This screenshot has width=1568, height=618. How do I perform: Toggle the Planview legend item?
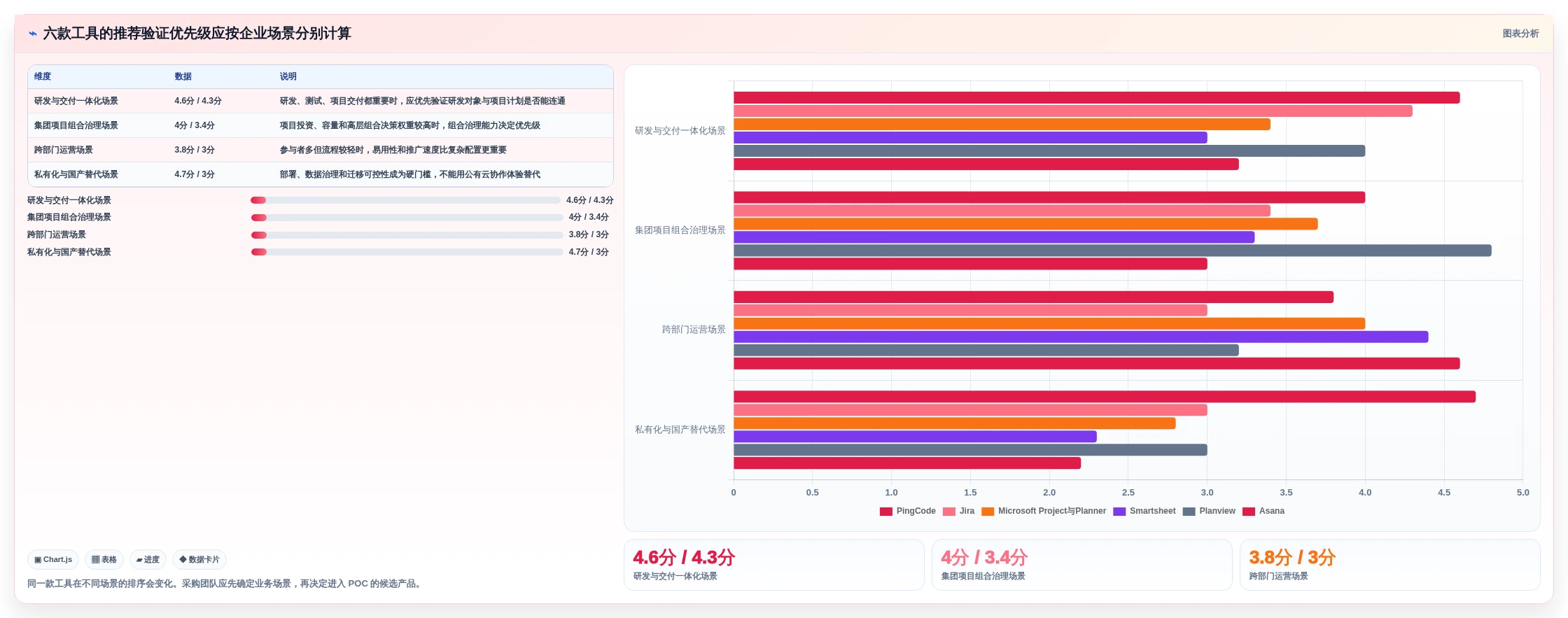1209,511
